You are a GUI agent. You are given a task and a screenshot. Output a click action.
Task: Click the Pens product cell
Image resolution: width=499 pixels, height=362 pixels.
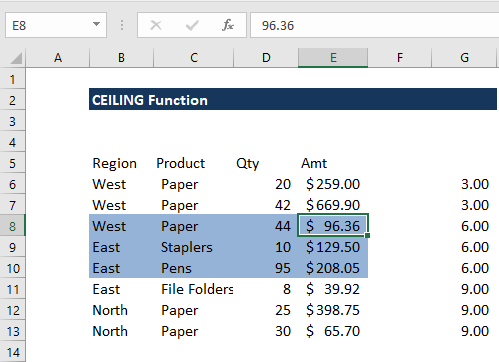point(194,268)
